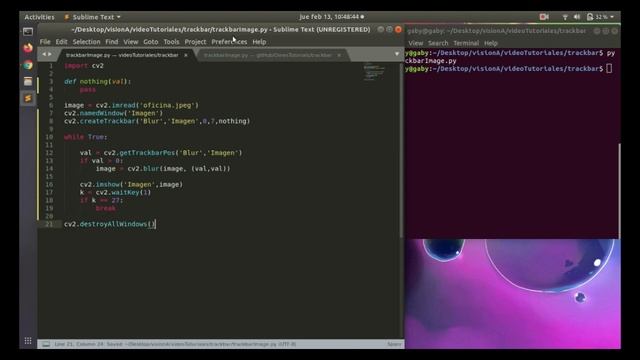Switch to the videoTutoriales trackbarImage.py tab
Viewport: 640px width, 360px height.
[x=122, y=55]
